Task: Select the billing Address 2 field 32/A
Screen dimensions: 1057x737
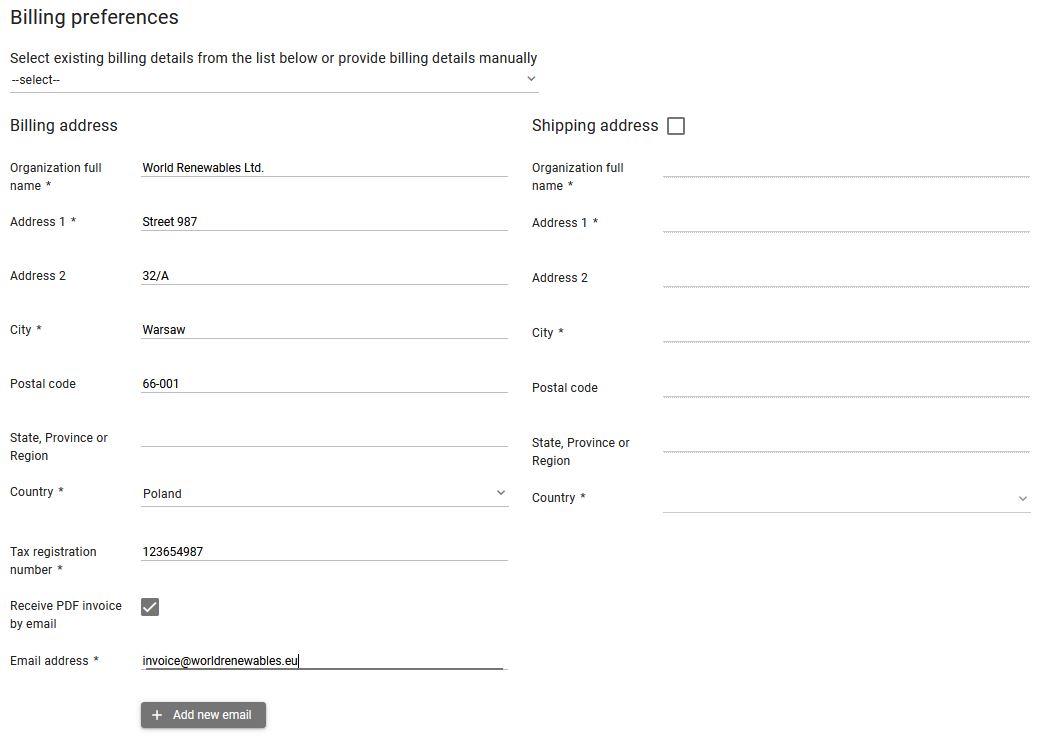Action: tap(324, 276)
